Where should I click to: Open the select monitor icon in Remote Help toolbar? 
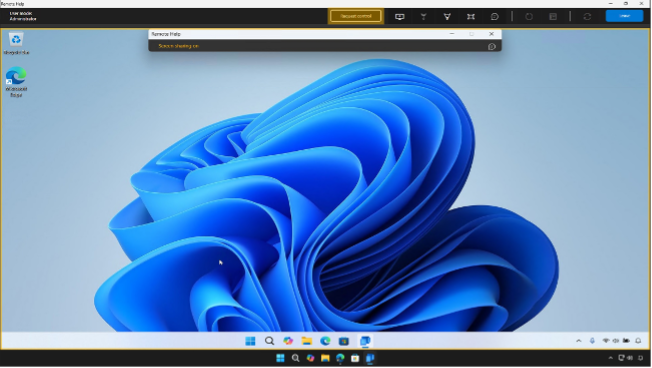click(x=400, y=17)
